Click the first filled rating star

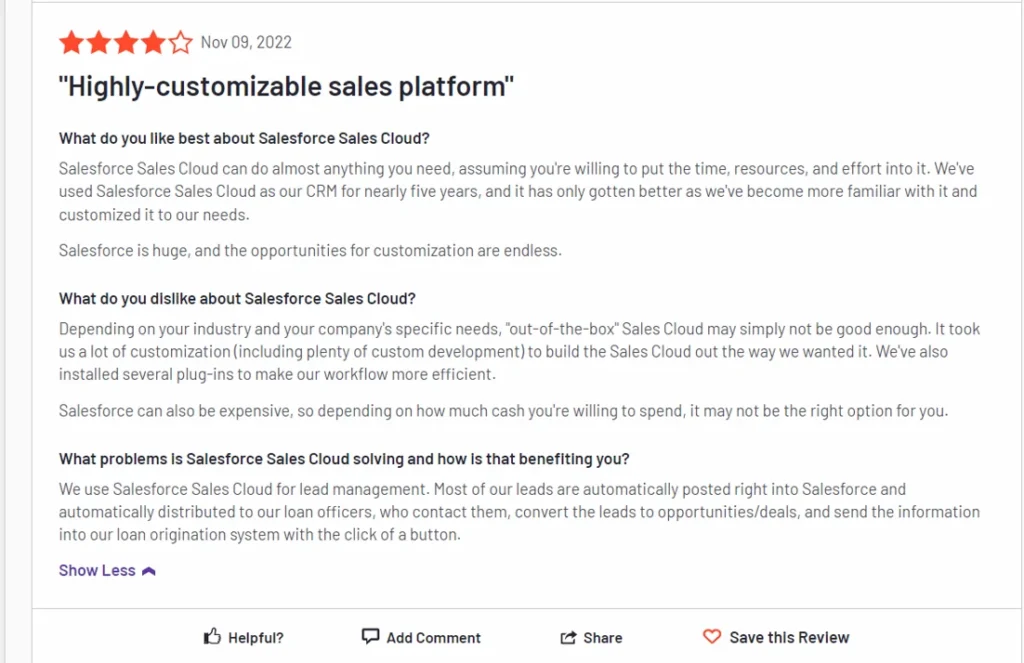point(71,43)
